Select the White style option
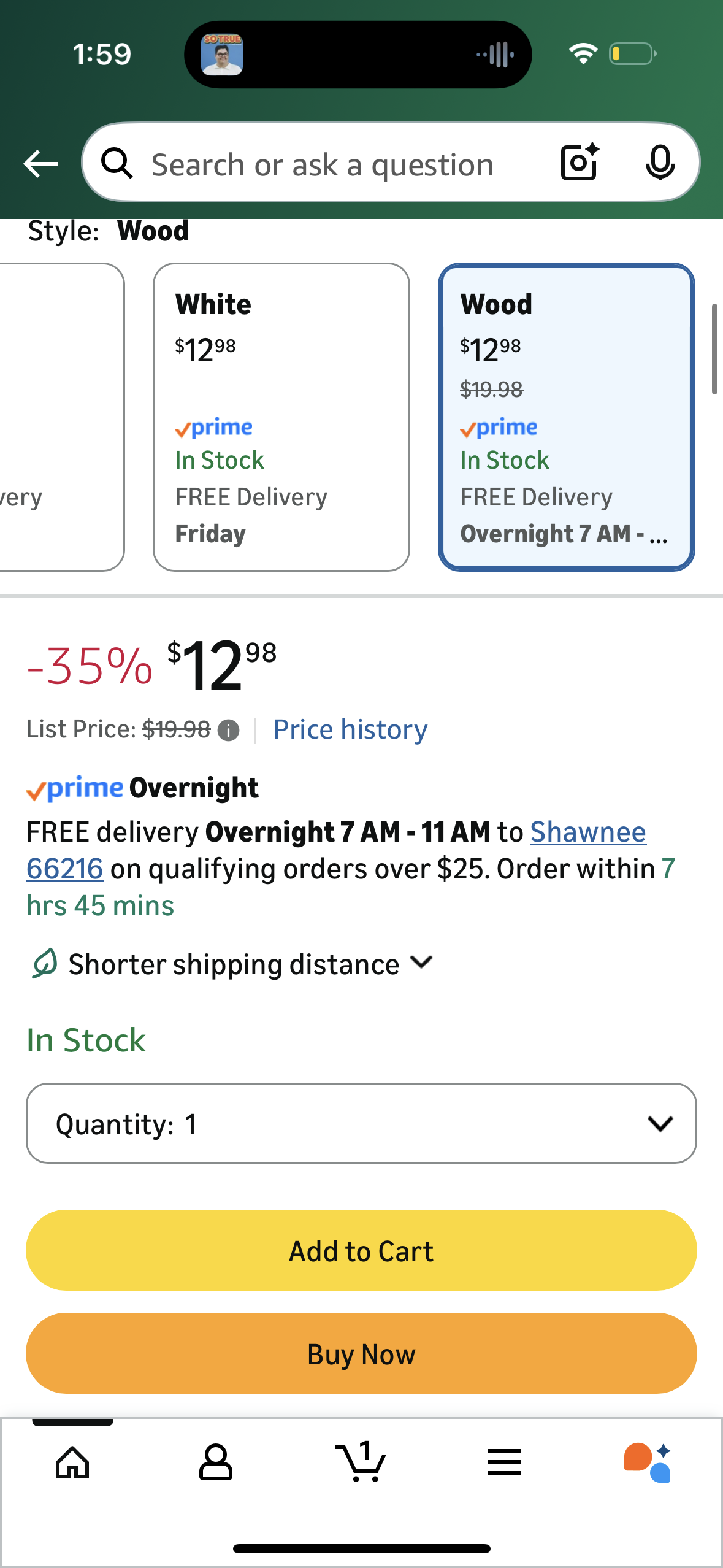 coord(281,417)
